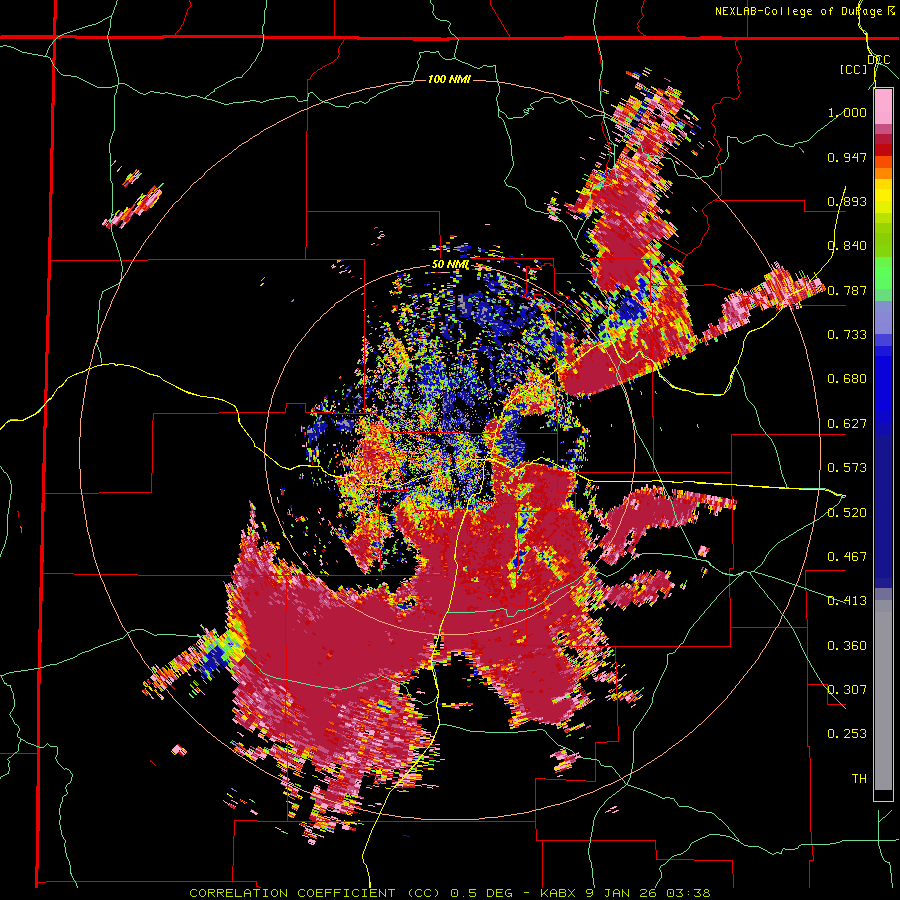Click the 0.467 scale value

click(847, 557)
